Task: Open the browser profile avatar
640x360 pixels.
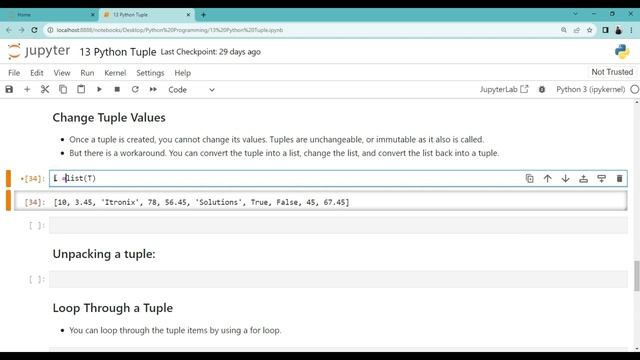Action: [x=618, y=30]
